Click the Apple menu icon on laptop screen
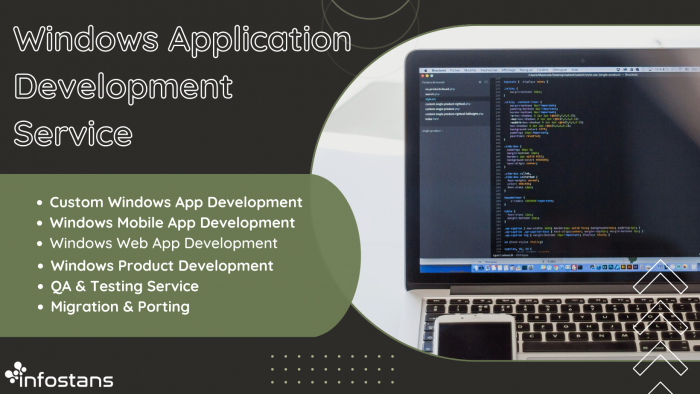Image resolution: width=700 pixels, height=394 pixels. [x=425, y=70]
